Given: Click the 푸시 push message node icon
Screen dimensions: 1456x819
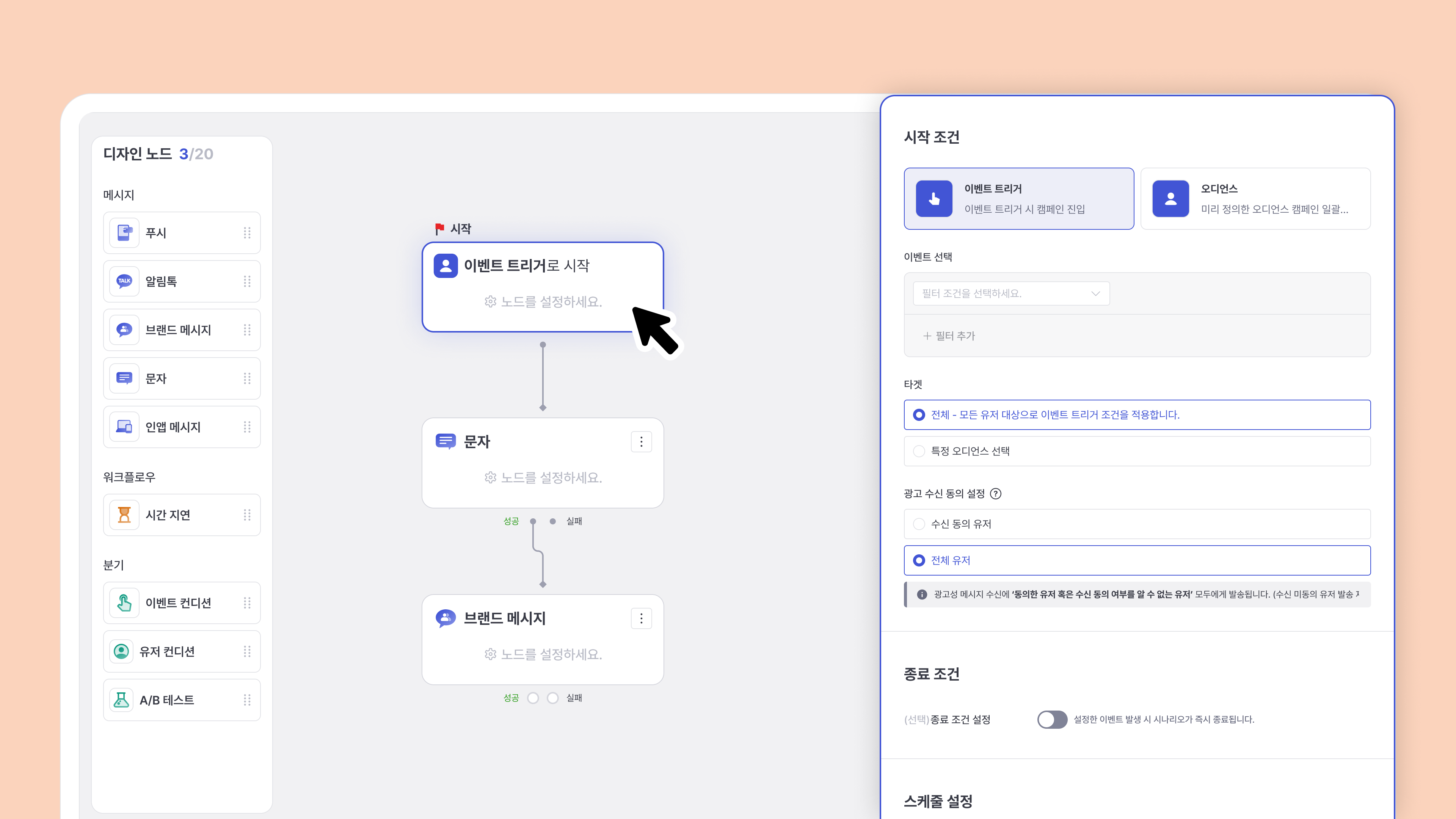Looking at the screenshot, I should coord(124,233).
